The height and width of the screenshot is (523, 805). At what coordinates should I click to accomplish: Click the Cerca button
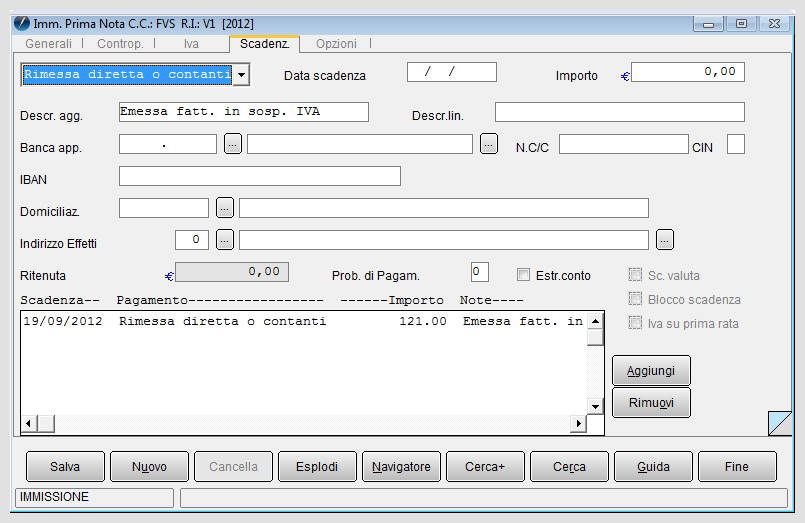tap(569, 467)
